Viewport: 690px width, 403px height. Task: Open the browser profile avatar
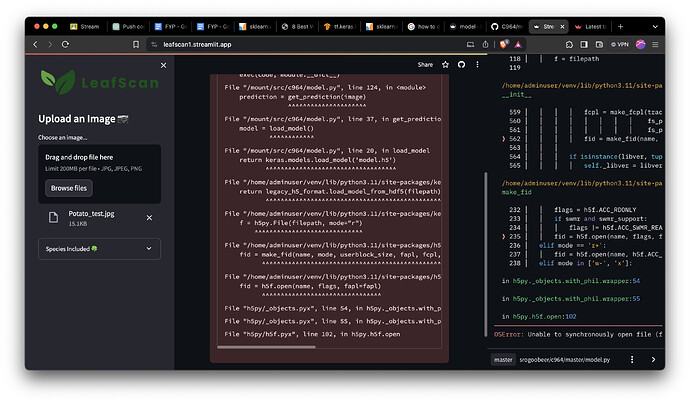[x=641, y=44]
